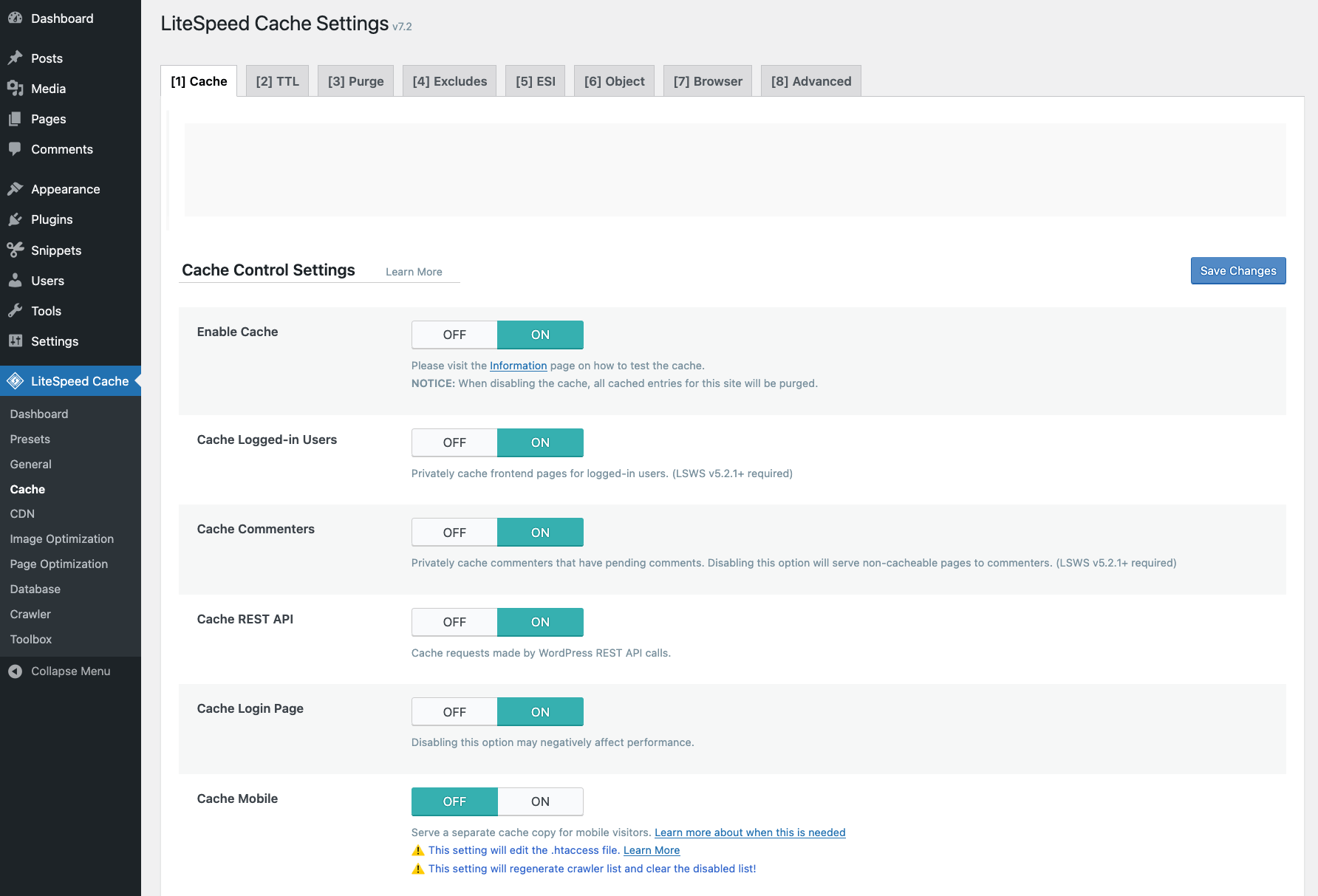
Task: Click the Save Changes button
Action: [1238, 270]
